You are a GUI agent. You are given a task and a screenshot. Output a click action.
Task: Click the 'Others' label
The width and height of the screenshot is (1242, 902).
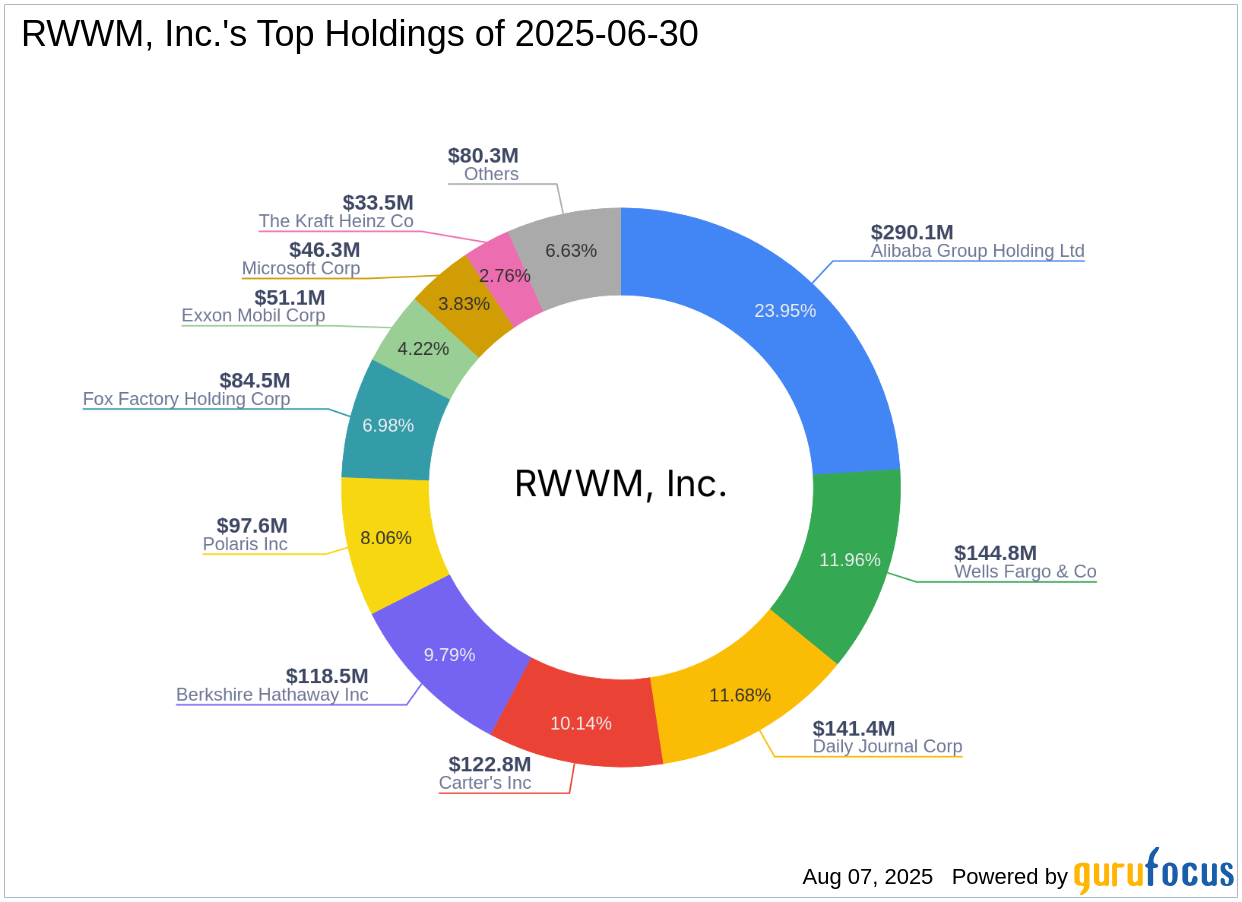491,175
